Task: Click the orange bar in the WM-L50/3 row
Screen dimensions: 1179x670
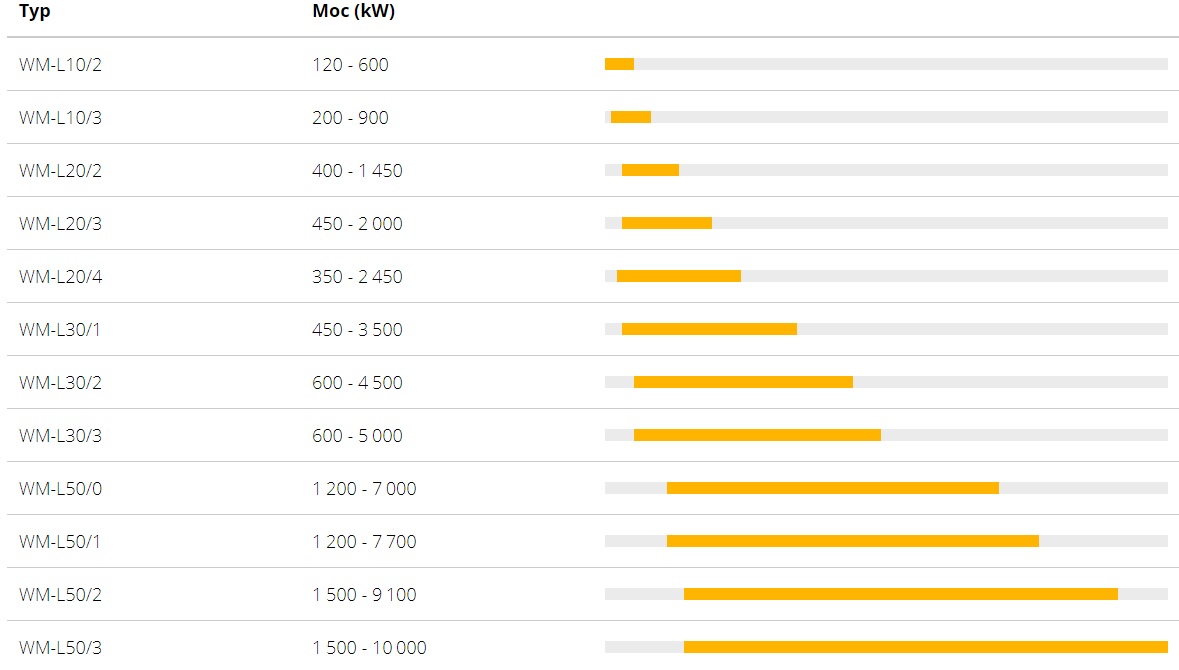Action: [926, 647]
